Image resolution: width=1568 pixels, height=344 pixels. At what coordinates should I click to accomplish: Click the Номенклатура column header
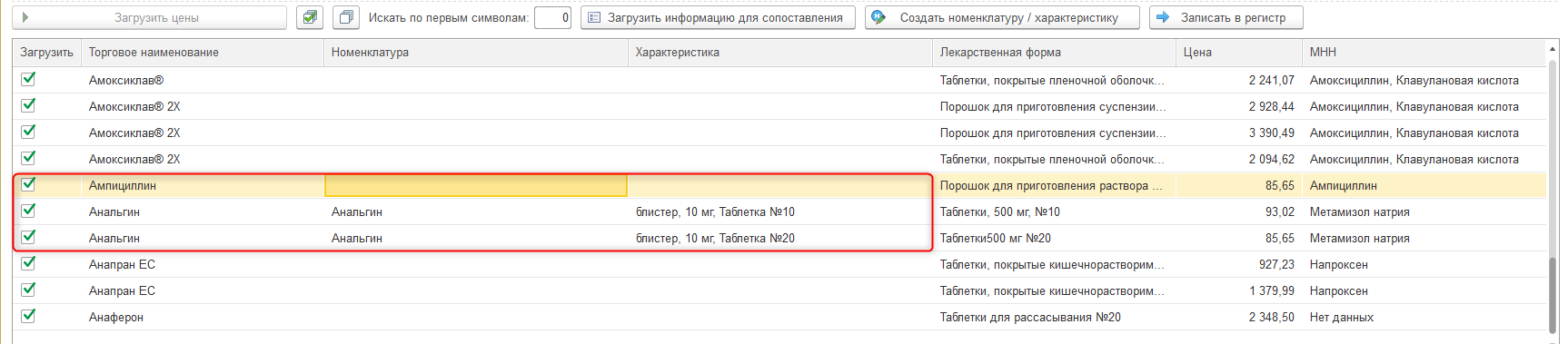pyautogui.click(x=476, y=53)
